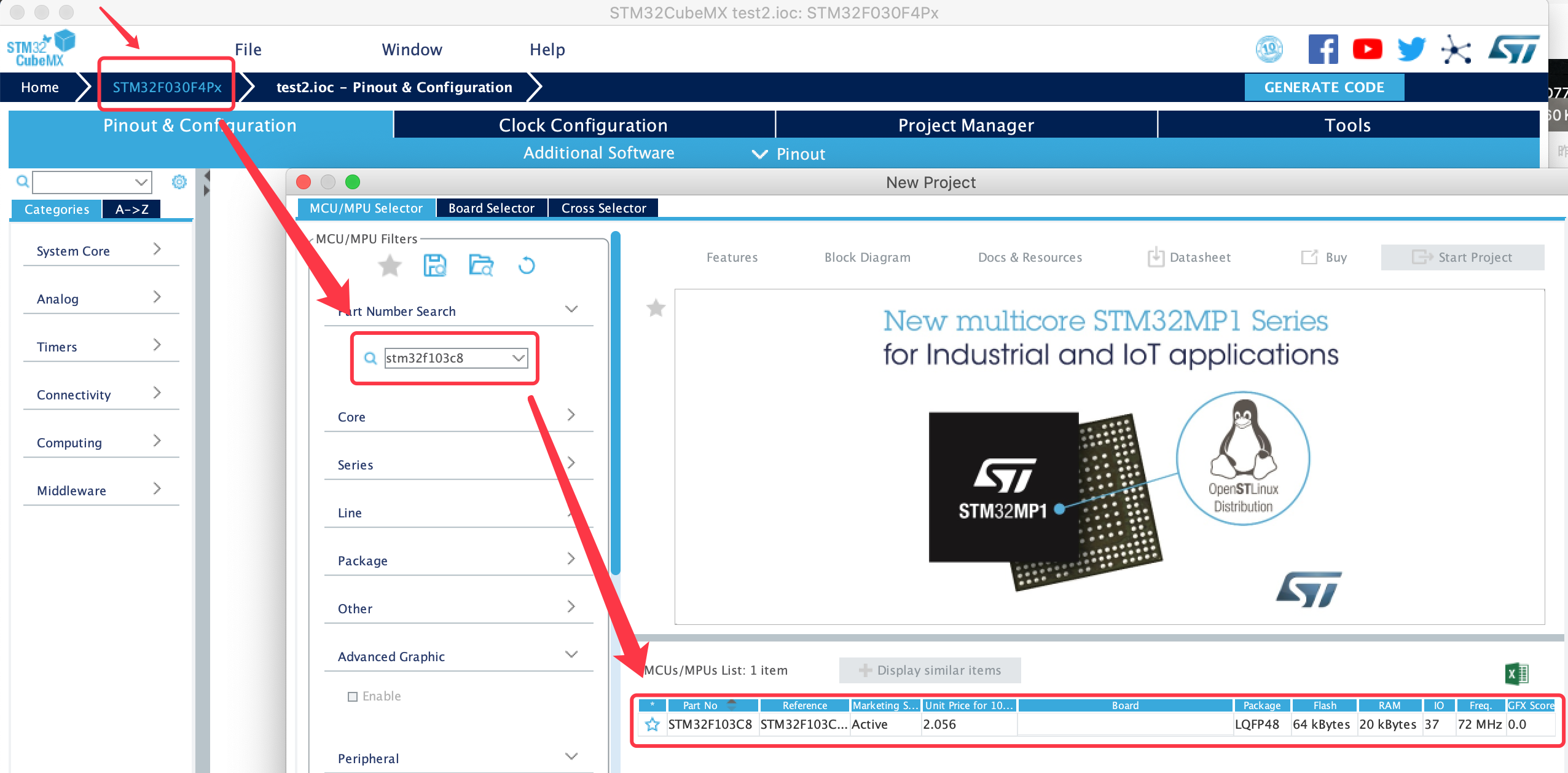The width and height of the screenshot is (1568, 773).
Task: Open settings gear in Categories panel
Action: pos(179,181)
